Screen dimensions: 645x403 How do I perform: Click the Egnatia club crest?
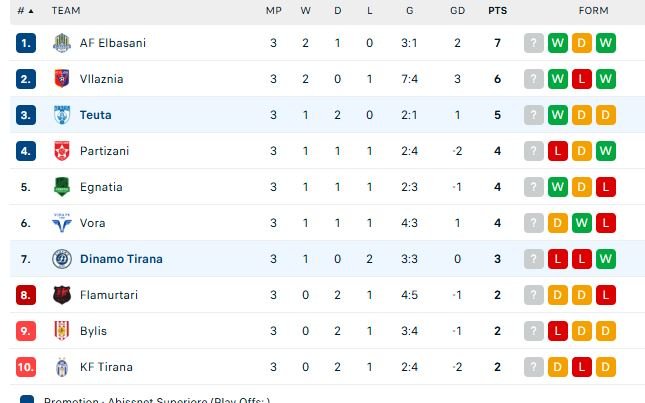click(x=62, y=187)
